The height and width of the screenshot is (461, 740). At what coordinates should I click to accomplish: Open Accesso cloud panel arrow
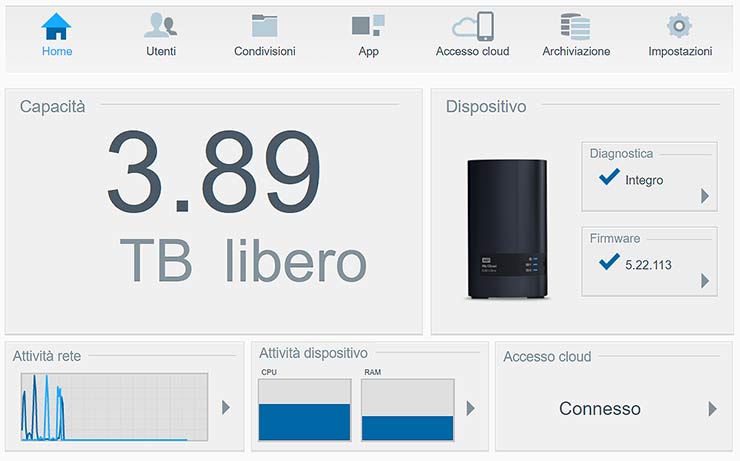[713, 409]
